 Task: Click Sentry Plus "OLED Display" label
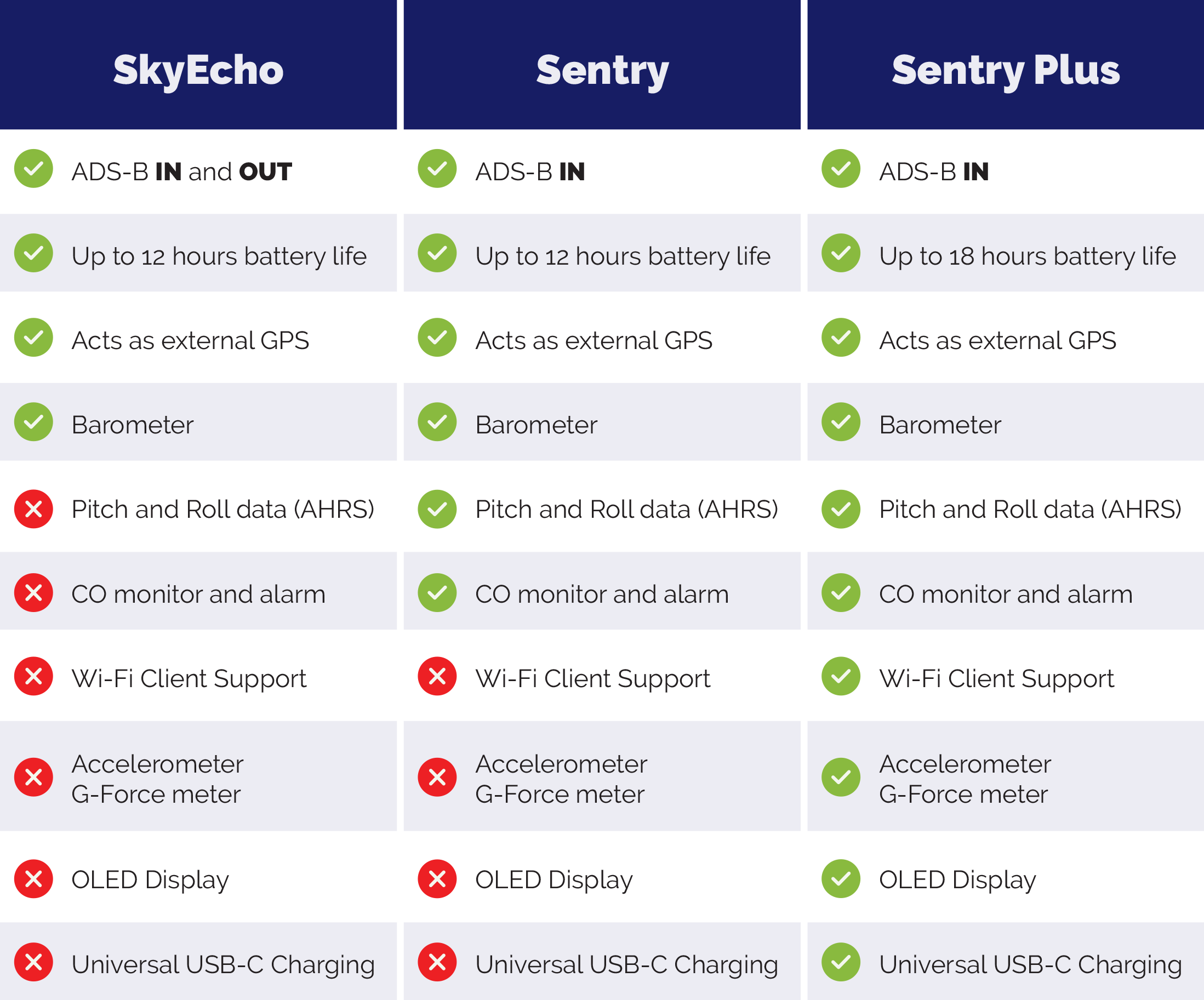click(957, 879)
